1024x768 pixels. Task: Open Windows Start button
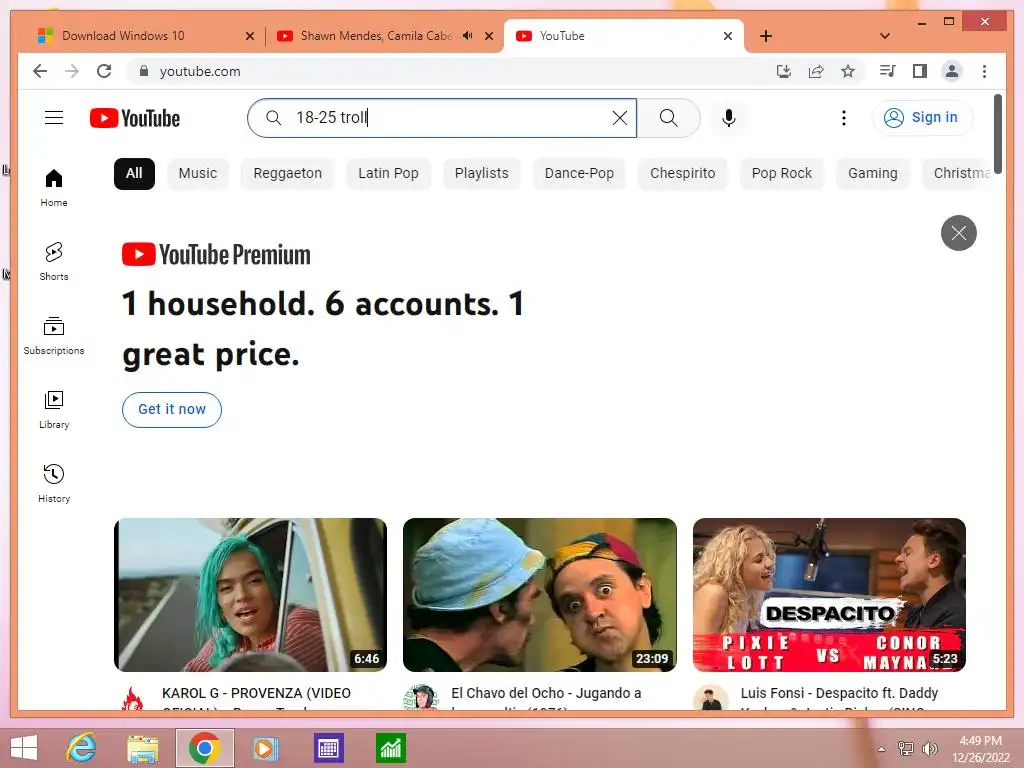[x=24, y=748]
